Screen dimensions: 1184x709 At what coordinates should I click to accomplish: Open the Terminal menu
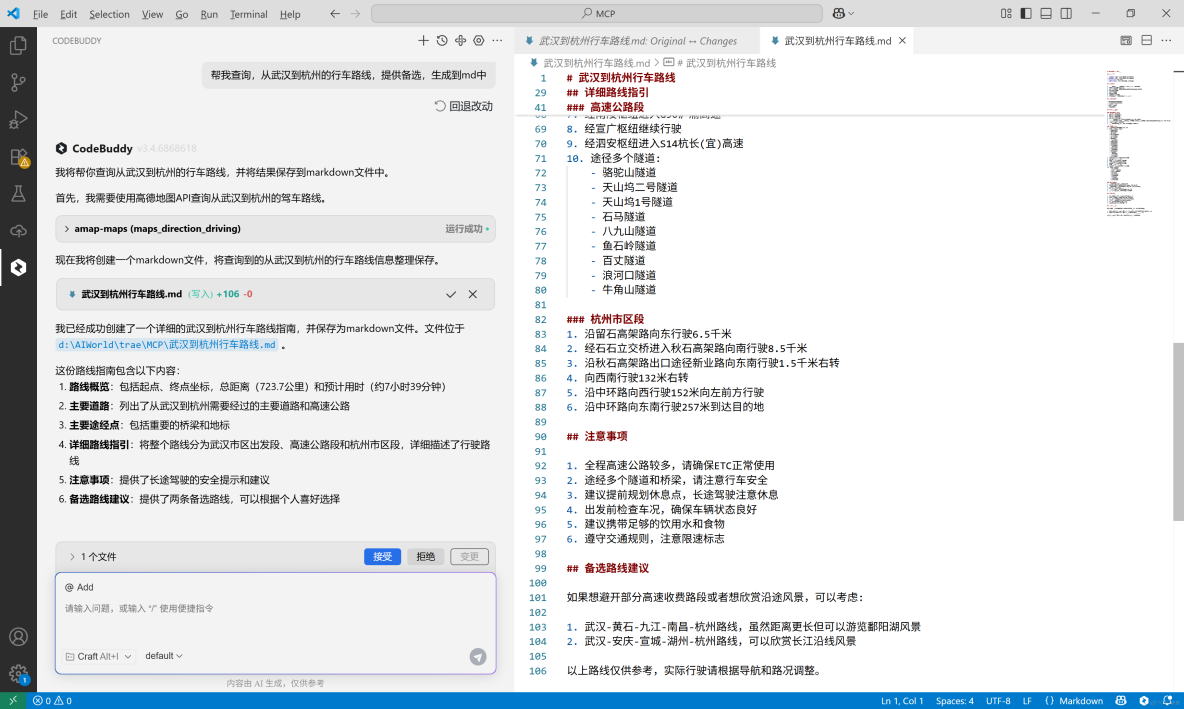[x=249, y=14]
